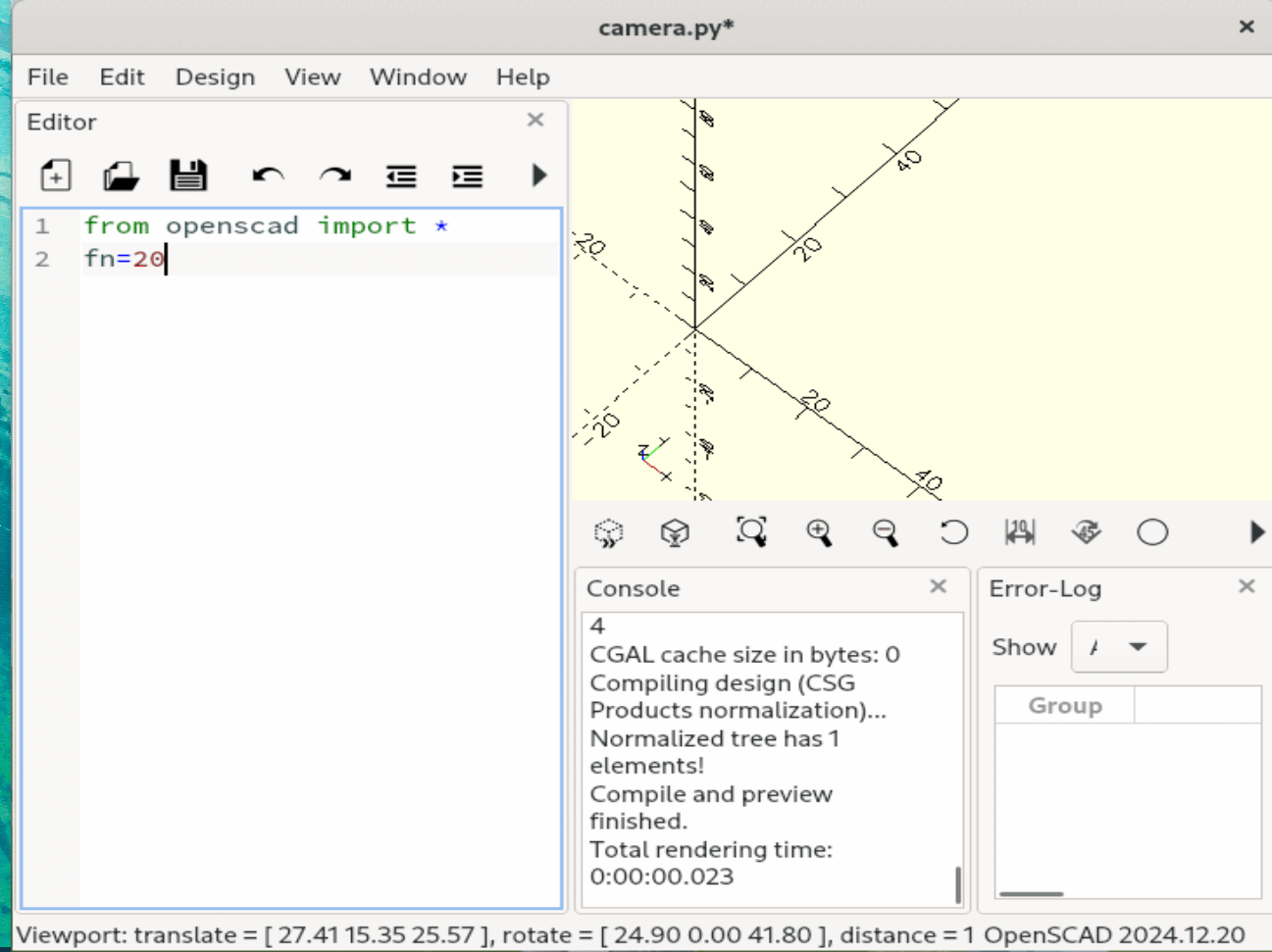Open the Window menu
Screen dimensions: 1272x952
pos(418,76)
